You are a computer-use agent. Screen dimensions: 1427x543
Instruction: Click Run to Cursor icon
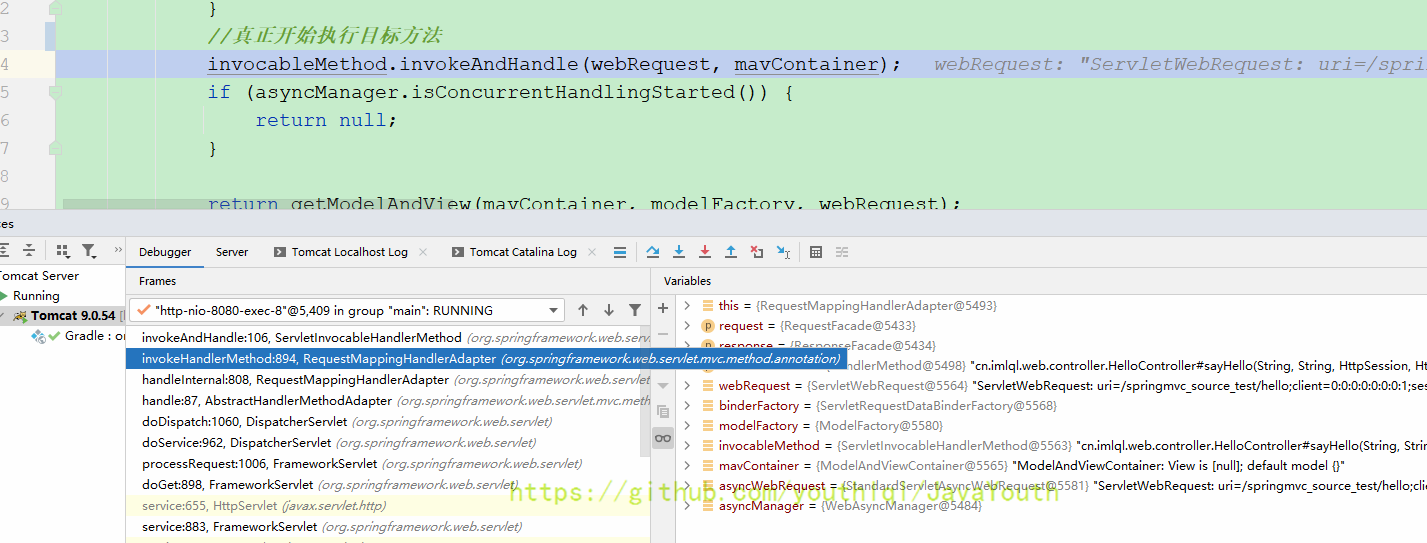[x=783, y=252]
